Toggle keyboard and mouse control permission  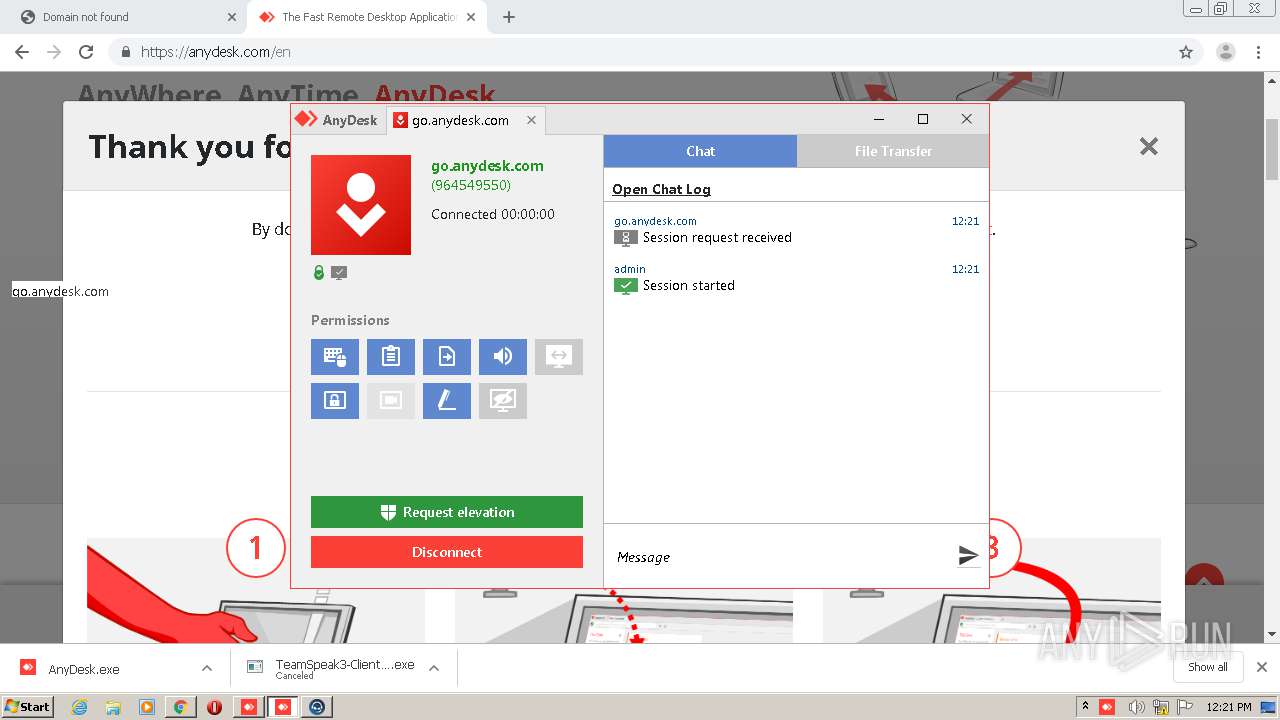(335, 356)
